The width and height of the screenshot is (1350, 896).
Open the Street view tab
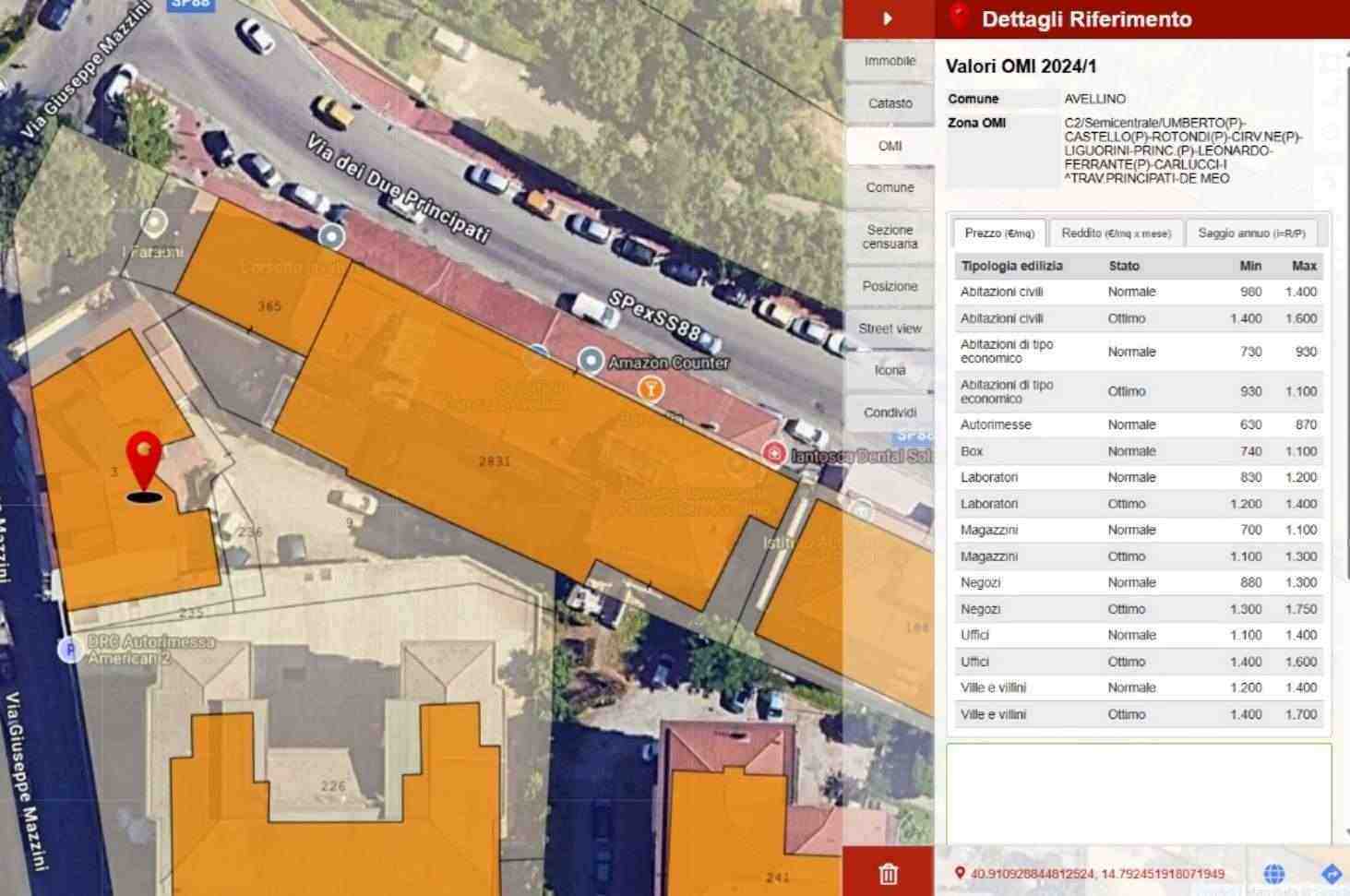(890, 329)
